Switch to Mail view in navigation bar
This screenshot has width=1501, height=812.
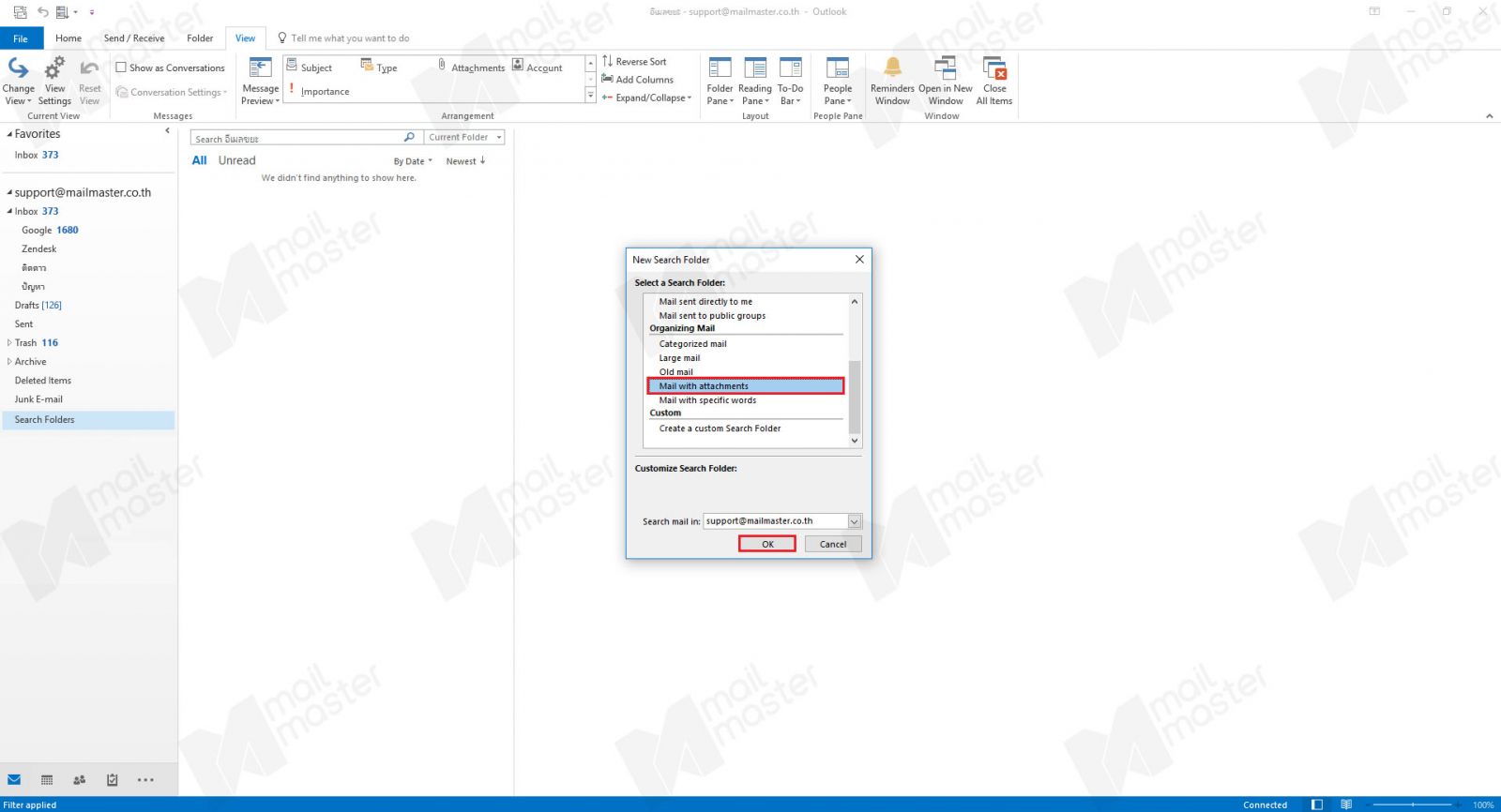click(x=14, y=779)
